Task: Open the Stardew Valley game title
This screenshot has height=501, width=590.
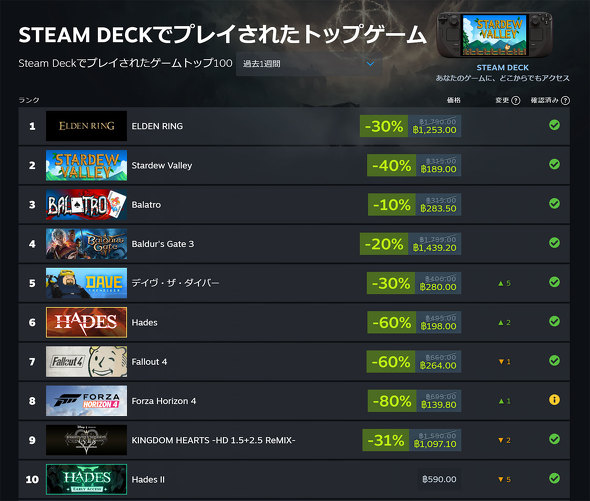Action: (162, 166)
